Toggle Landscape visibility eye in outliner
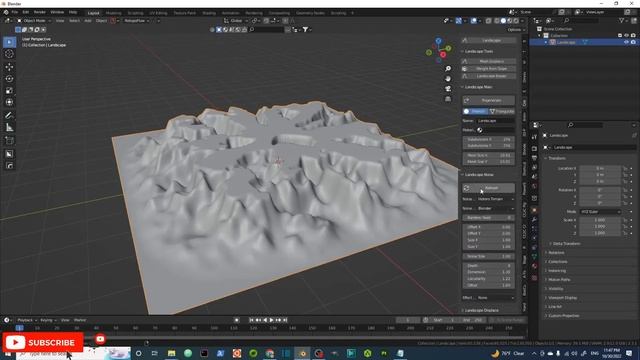 (626, 42)
